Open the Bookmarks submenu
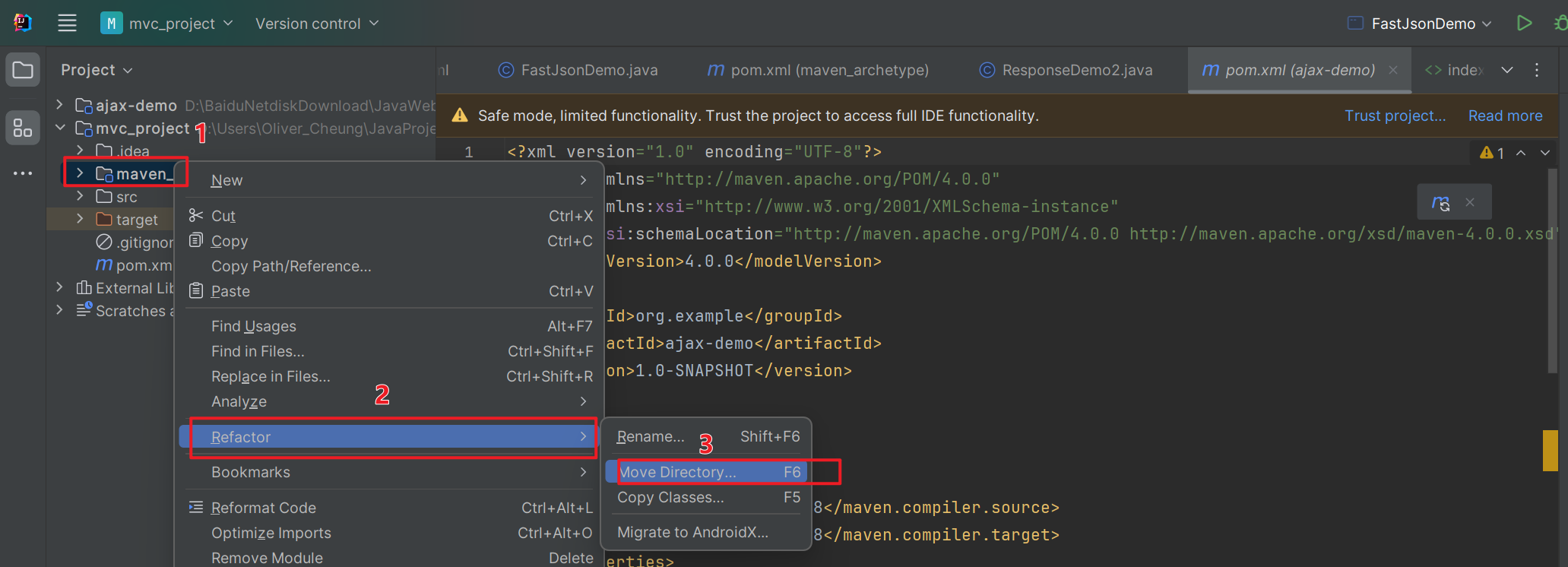 (x=389, y=472)
